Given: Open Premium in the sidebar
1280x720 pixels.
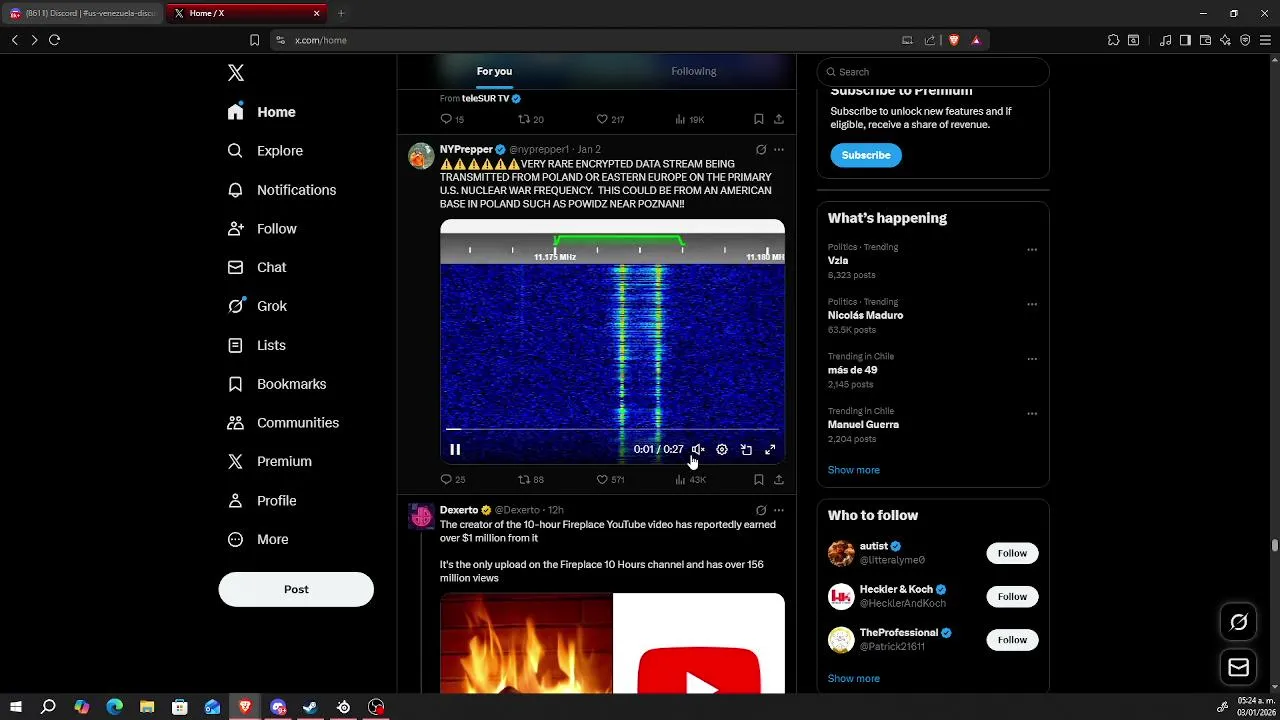Looking at the screenshot, I should click(x=270, y=462).
